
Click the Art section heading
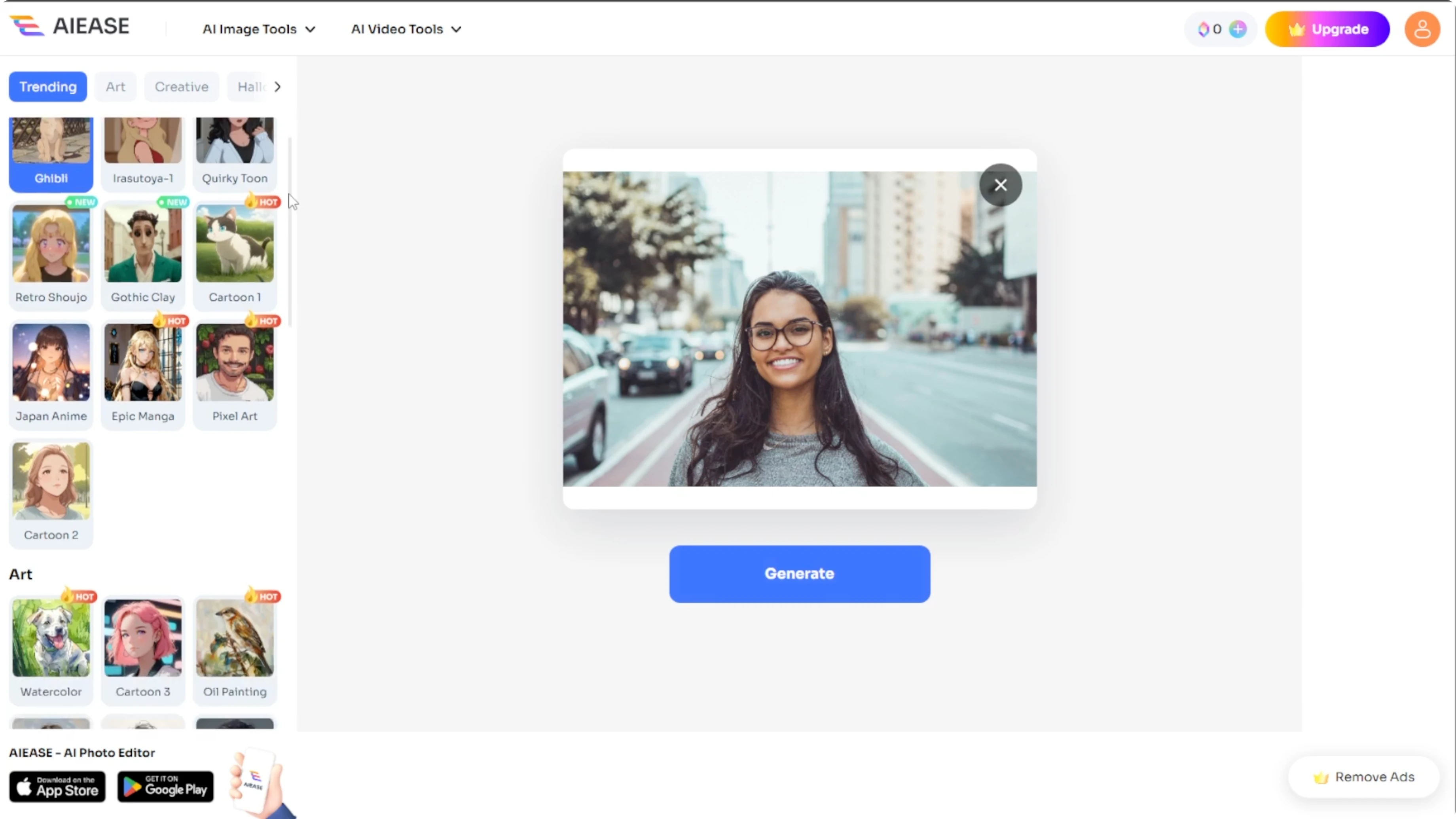[20, 574]
